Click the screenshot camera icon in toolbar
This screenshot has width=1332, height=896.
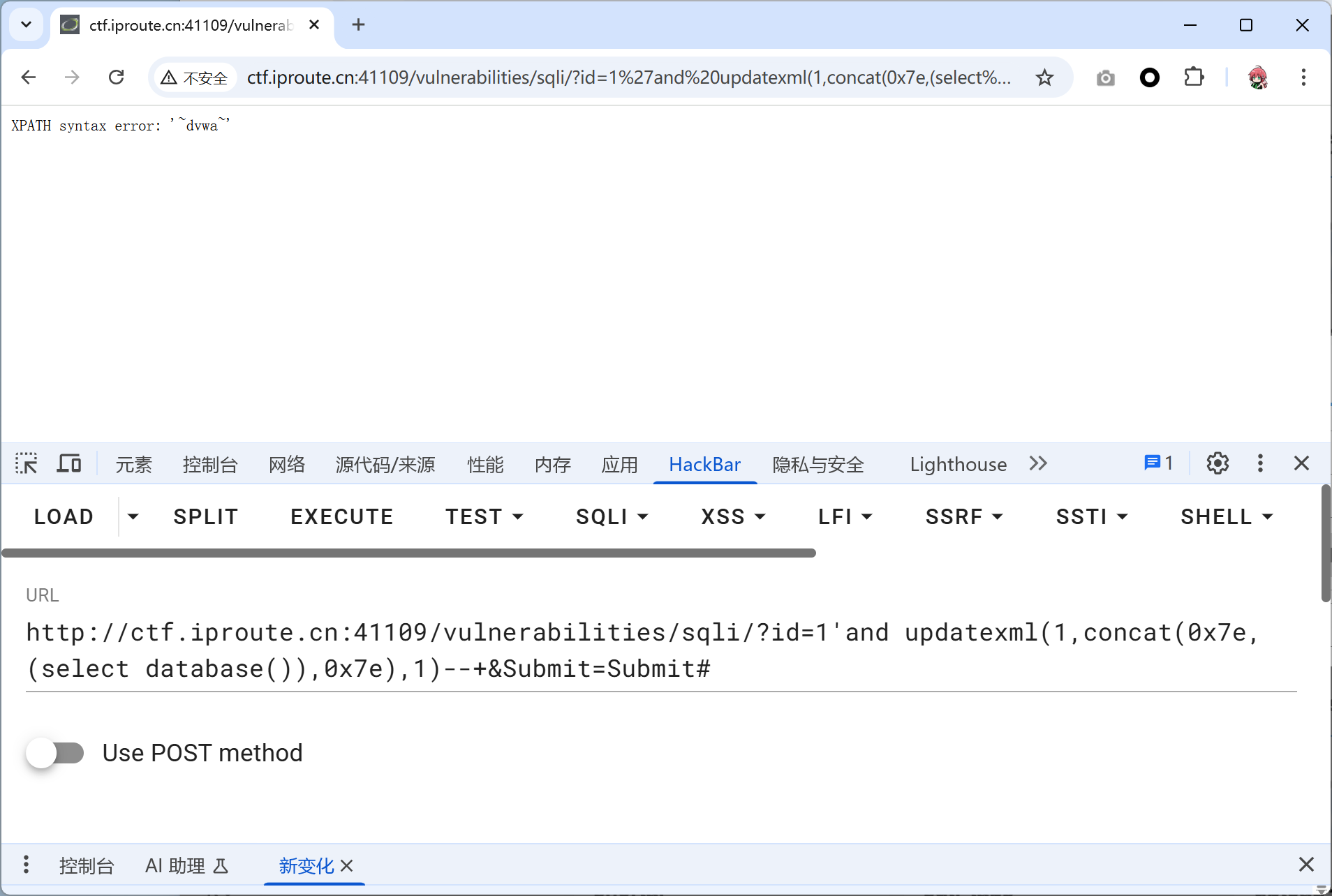point(1105,77)
